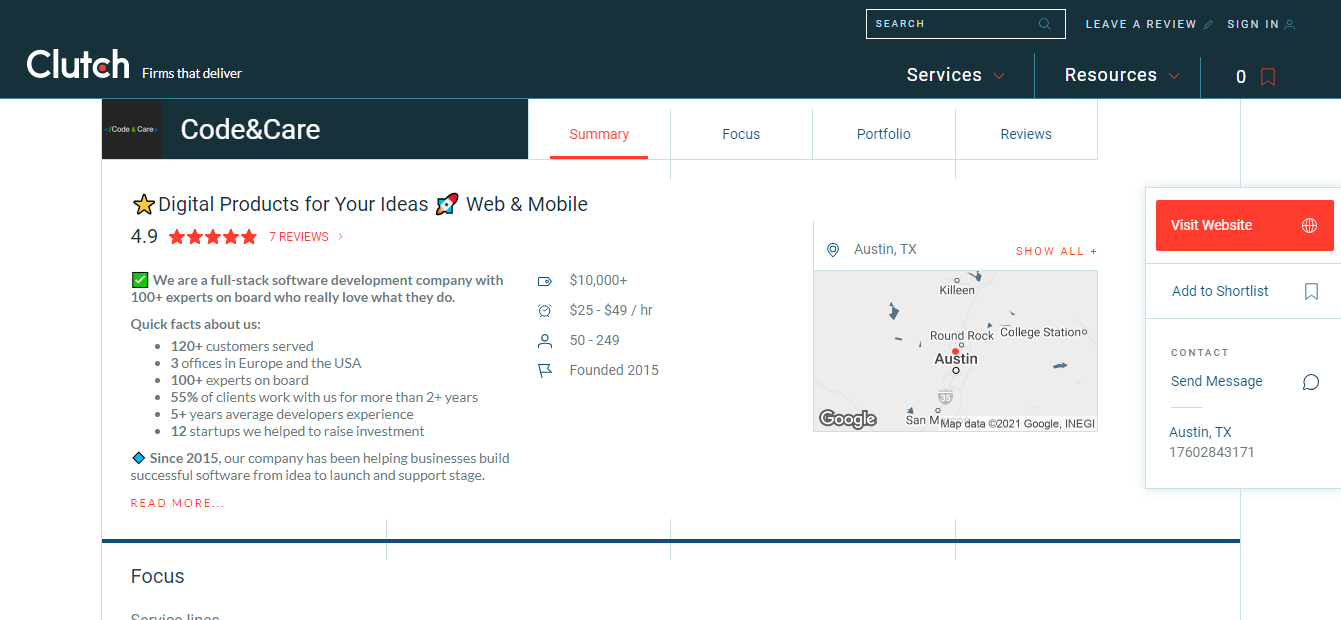Click the Code&Care company logo
Screen dimensions: 1341x620
tap(131, 129)
